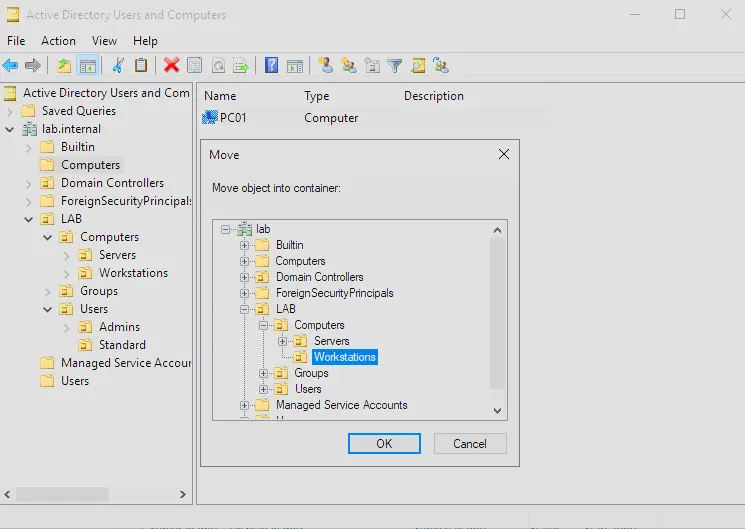Screen dimensions: 745x529
Task: Toggle Show/Hide Action Pane icon
Action: [x=295, y=66]
